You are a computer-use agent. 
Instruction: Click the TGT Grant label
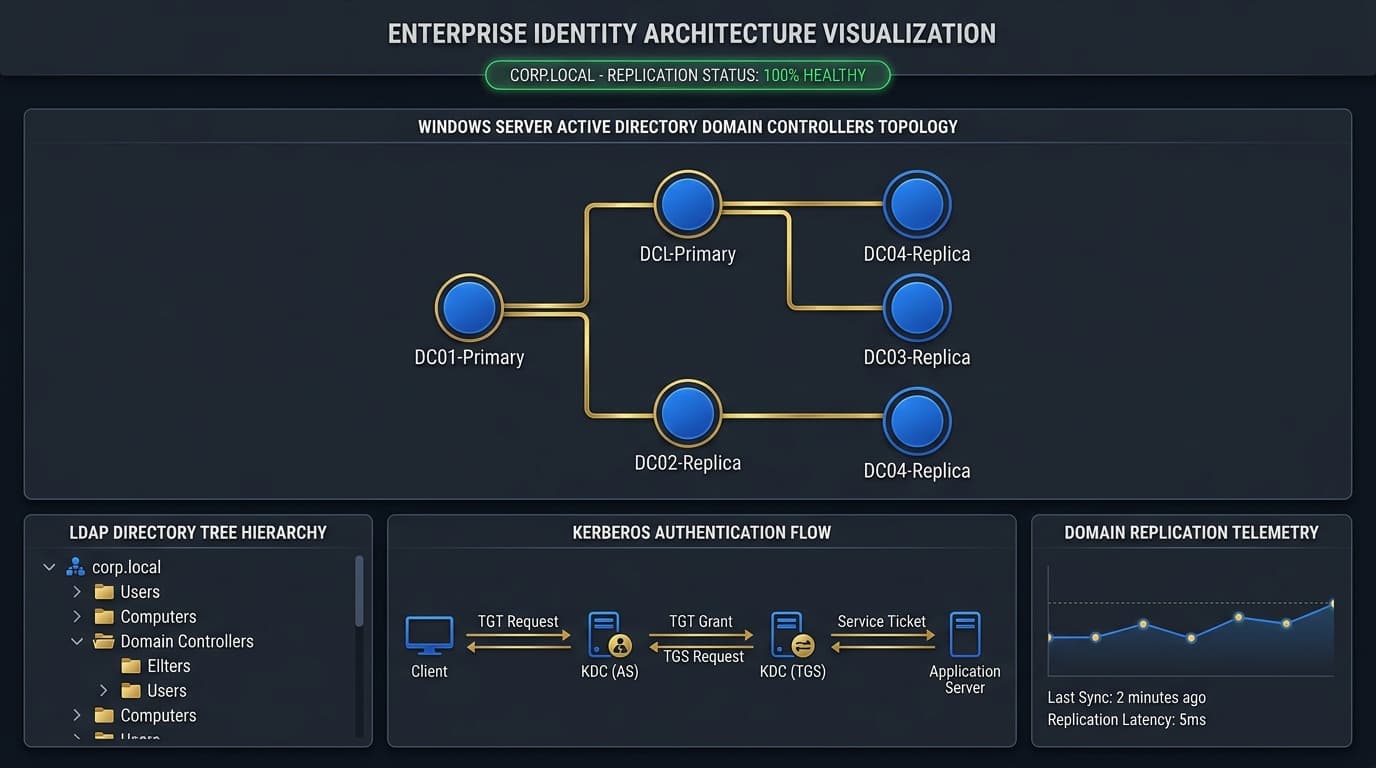click(x=701, y=621)
